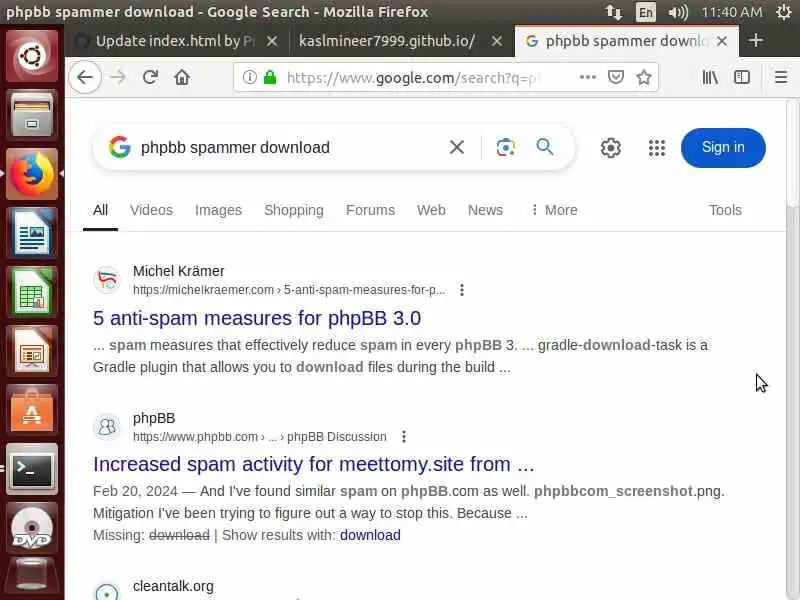Bookmark this page with the star
800x600 pixels.
pyautogui.click(x=644, y=77)
